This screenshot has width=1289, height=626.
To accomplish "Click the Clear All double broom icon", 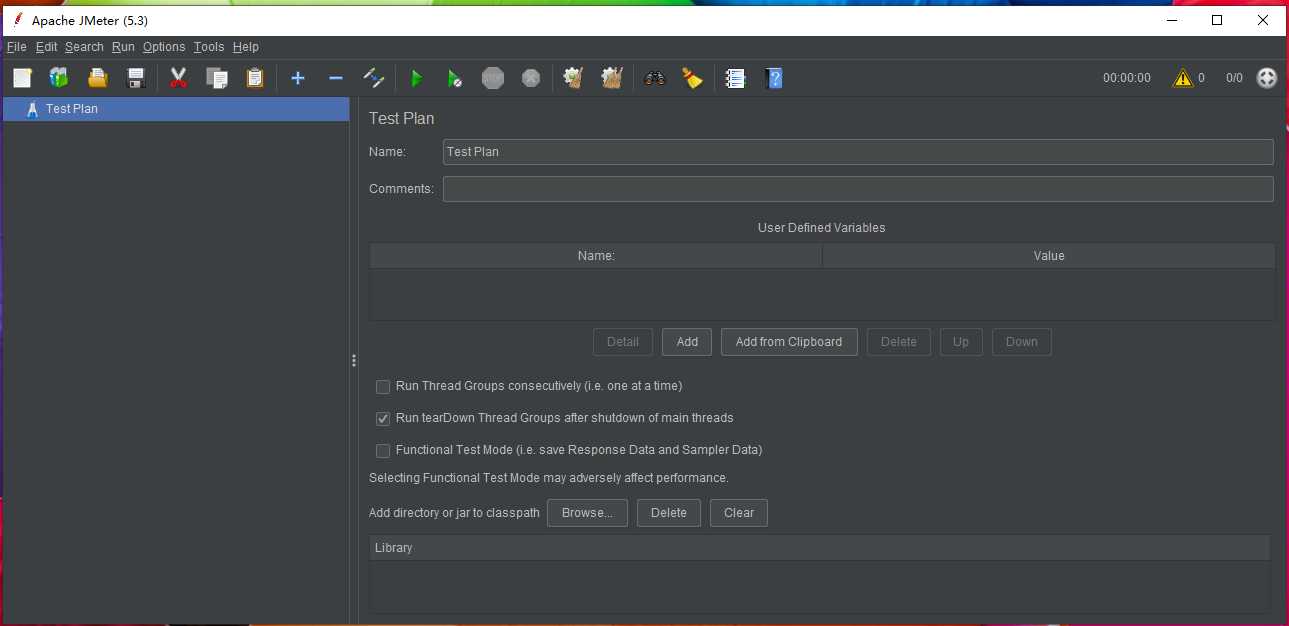I will pos(612,78).
